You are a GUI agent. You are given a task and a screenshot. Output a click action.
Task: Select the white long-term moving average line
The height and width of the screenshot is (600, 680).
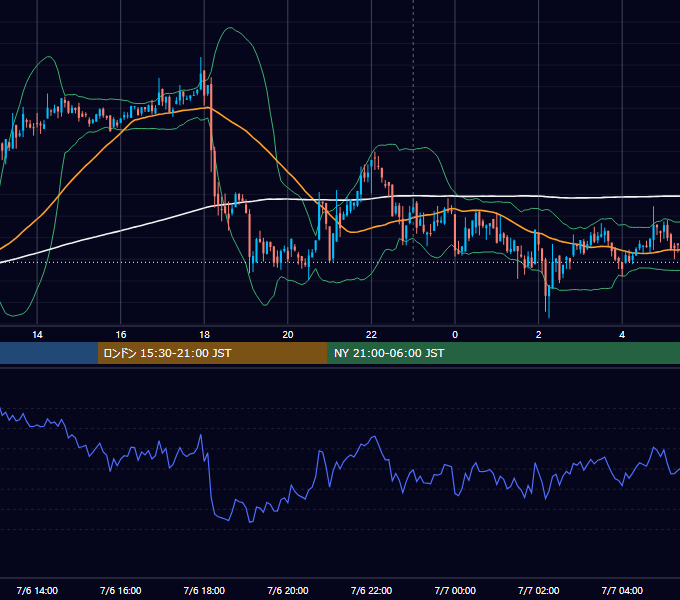(x=130, y=229)
